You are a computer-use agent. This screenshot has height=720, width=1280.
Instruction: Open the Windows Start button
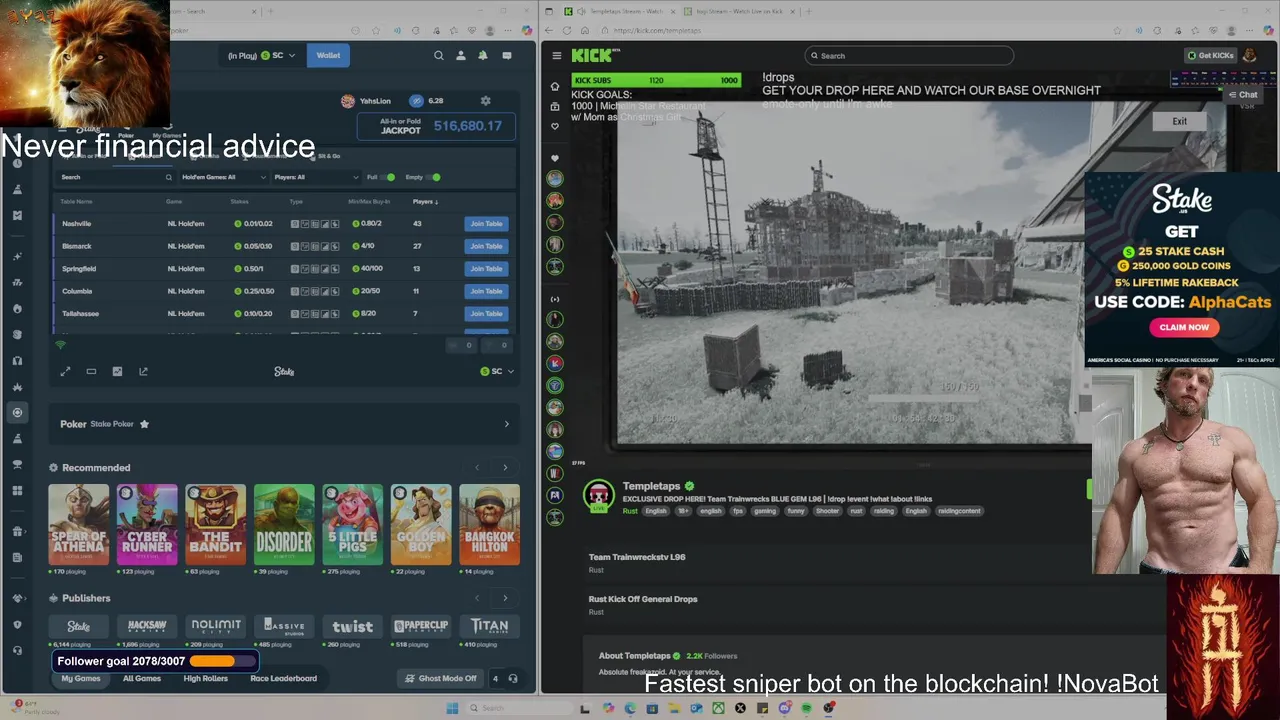point(452,708)
